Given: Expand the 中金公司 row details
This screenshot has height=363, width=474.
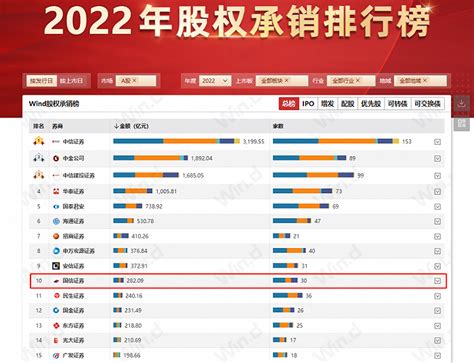Looking at the screenshot, I should (437, 159).
